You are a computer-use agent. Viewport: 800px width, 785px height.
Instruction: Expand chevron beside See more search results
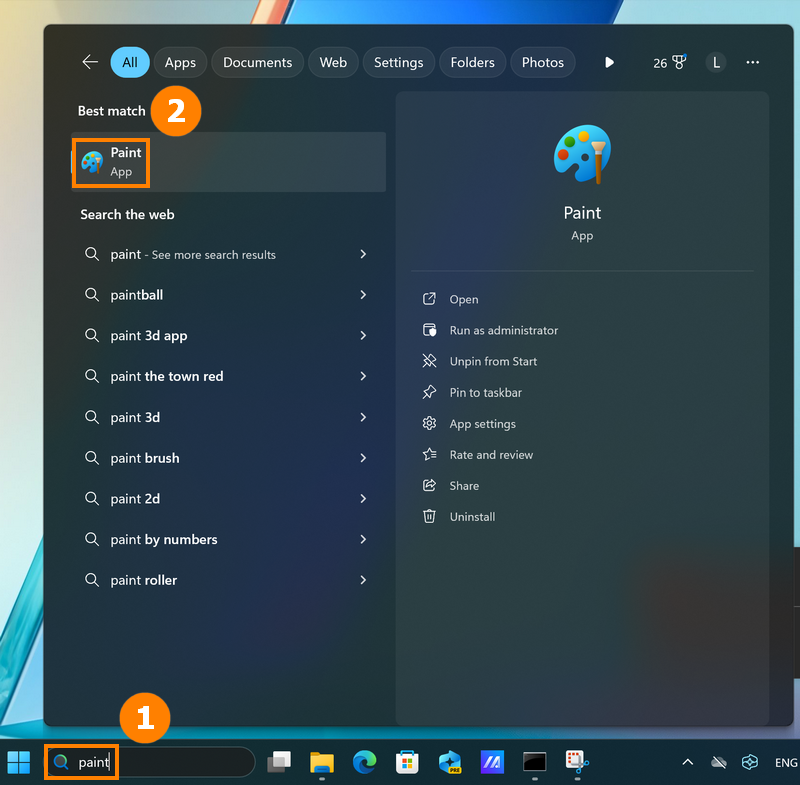(363, 254)
